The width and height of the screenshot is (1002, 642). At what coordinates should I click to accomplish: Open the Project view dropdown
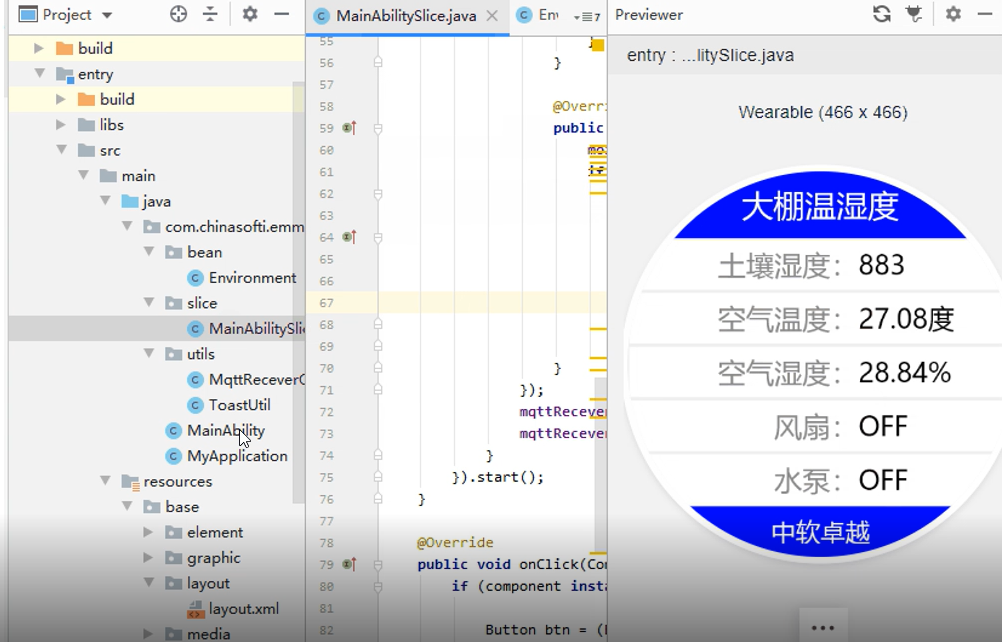pyautogui.click(x=107, y=15)
